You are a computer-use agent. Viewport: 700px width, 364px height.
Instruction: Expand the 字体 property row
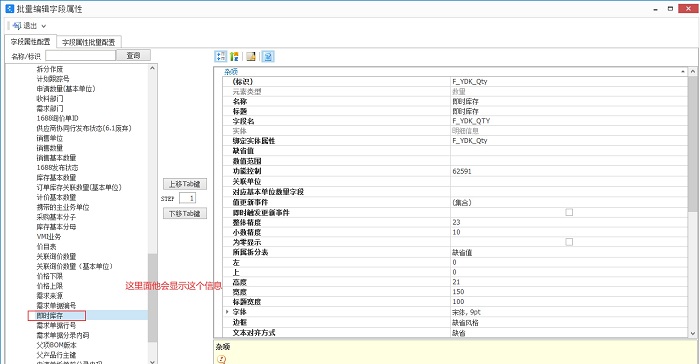[227, 312]
